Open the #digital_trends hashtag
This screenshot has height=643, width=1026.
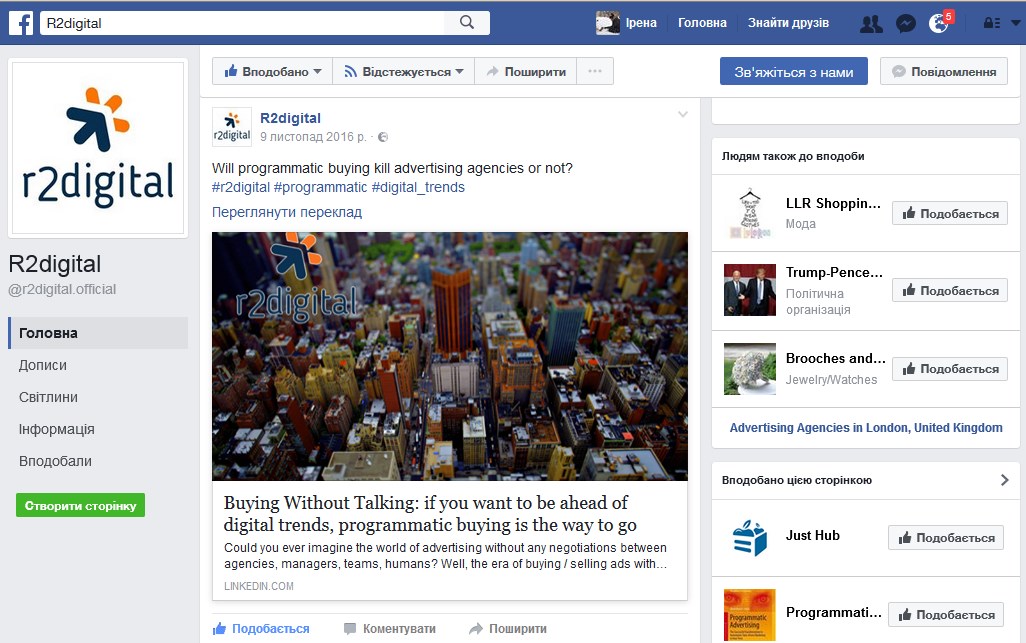[418, 187]
